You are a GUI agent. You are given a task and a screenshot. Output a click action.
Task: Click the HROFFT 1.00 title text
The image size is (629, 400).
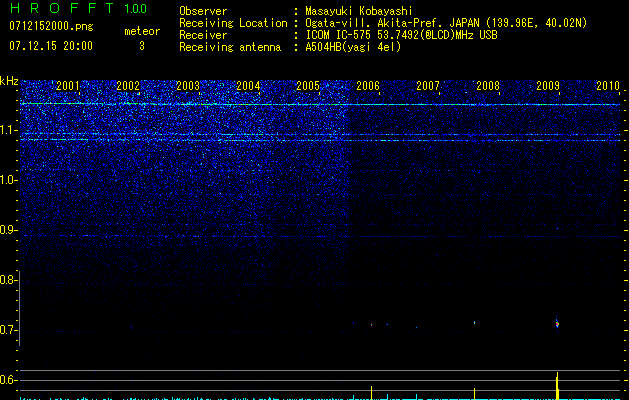(78, 8)
